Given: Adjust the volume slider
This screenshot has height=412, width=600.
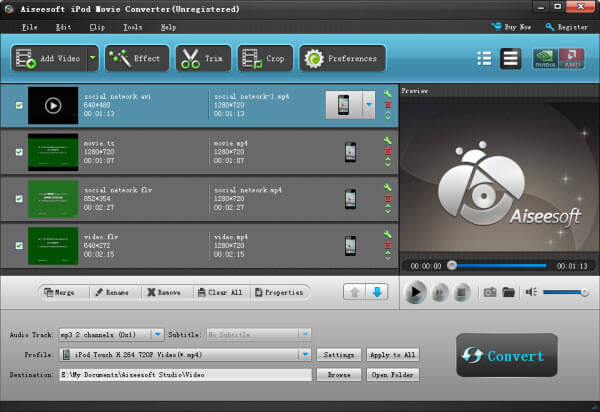Looking at the screenshot, I should tap(566, 292).
